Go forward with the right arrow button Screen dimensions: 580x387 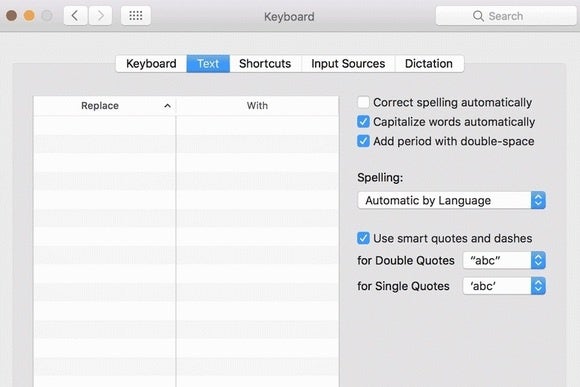(100, 16)
